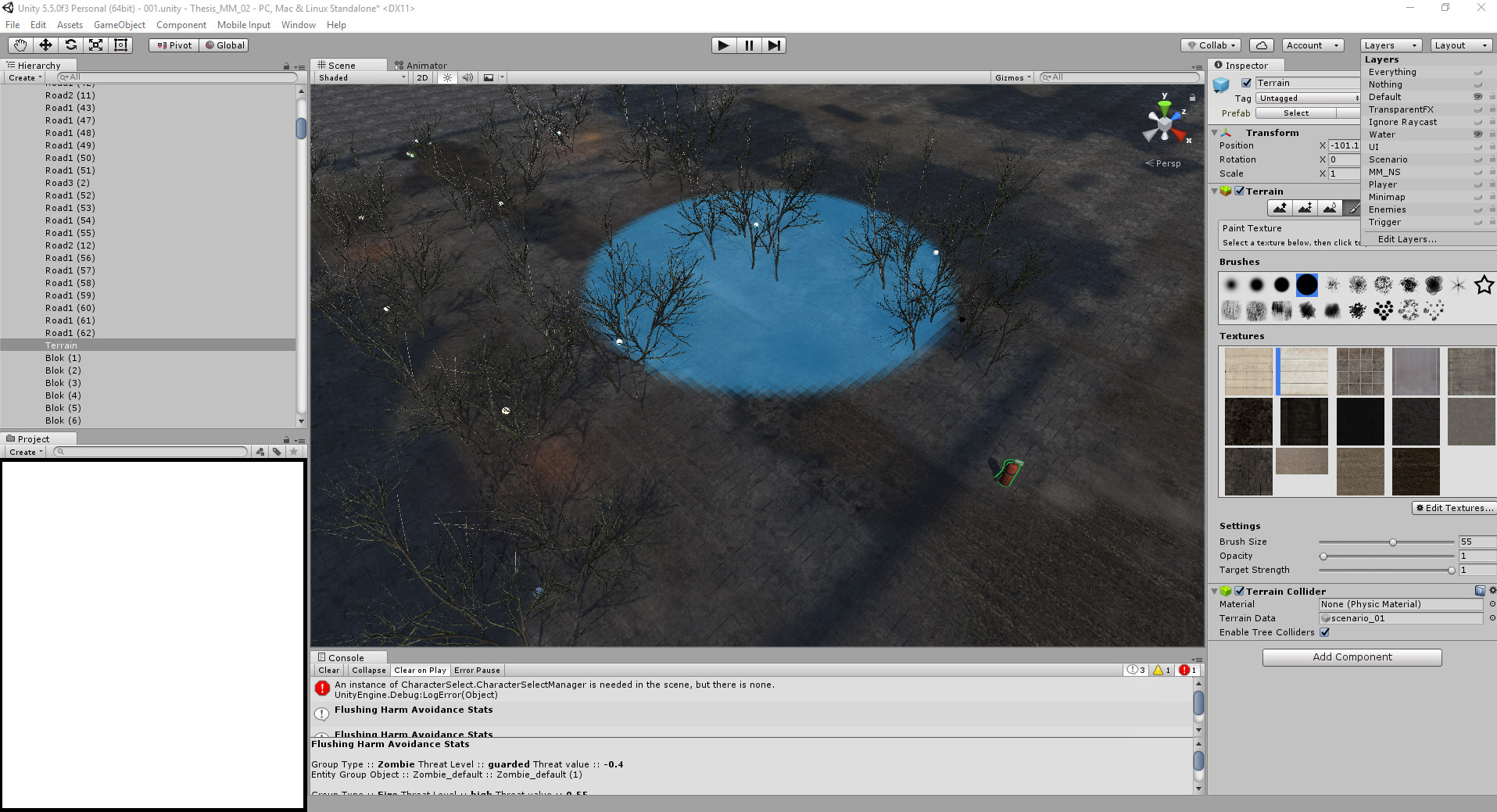Open the Layout dropdown
Image resolution: width=1497 pixels, height=812 pixels.
tap(1460, 45)
